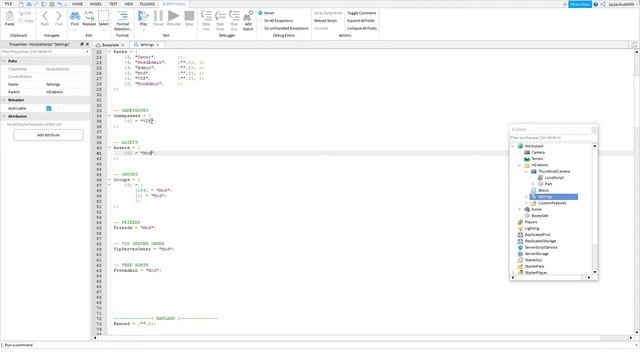The height and width of the screenshot is (360, 640).
Task: Collapse the Behavior properties section
Action: click(x=4, y=100)
